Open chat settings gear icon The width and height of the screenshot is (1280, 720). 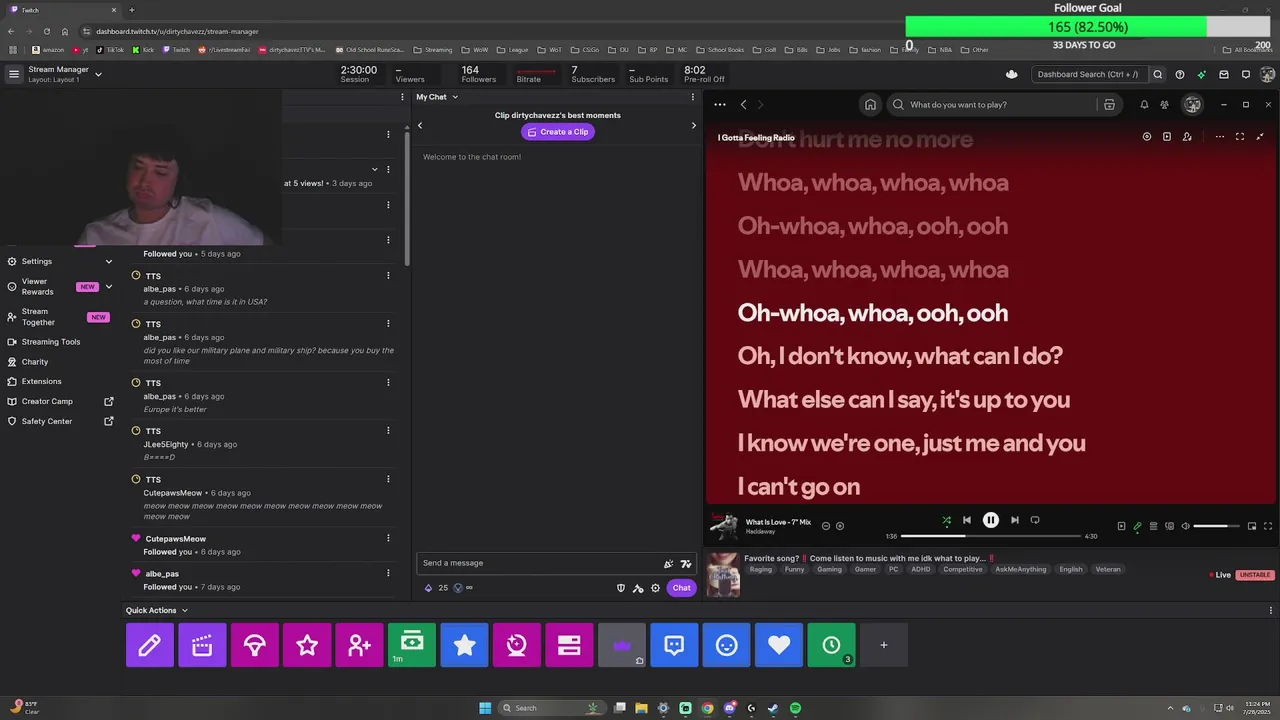655,588
